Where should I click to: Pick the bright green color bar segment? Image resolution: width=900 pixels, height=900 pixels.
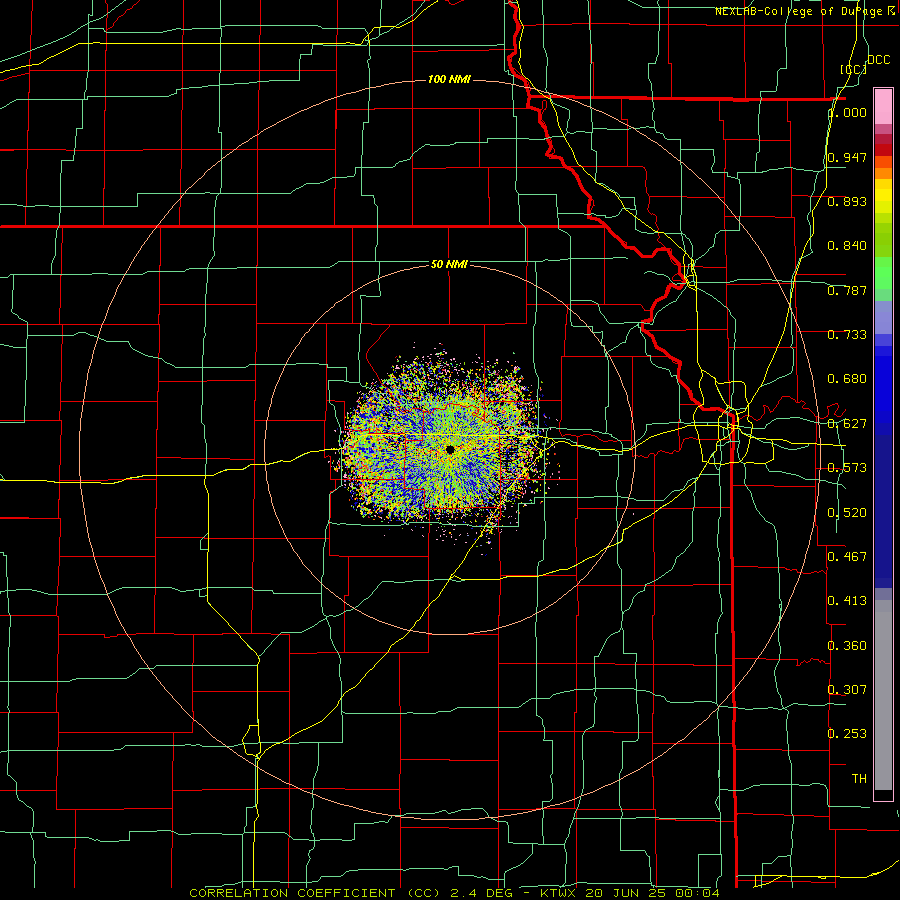pos(883,273)
